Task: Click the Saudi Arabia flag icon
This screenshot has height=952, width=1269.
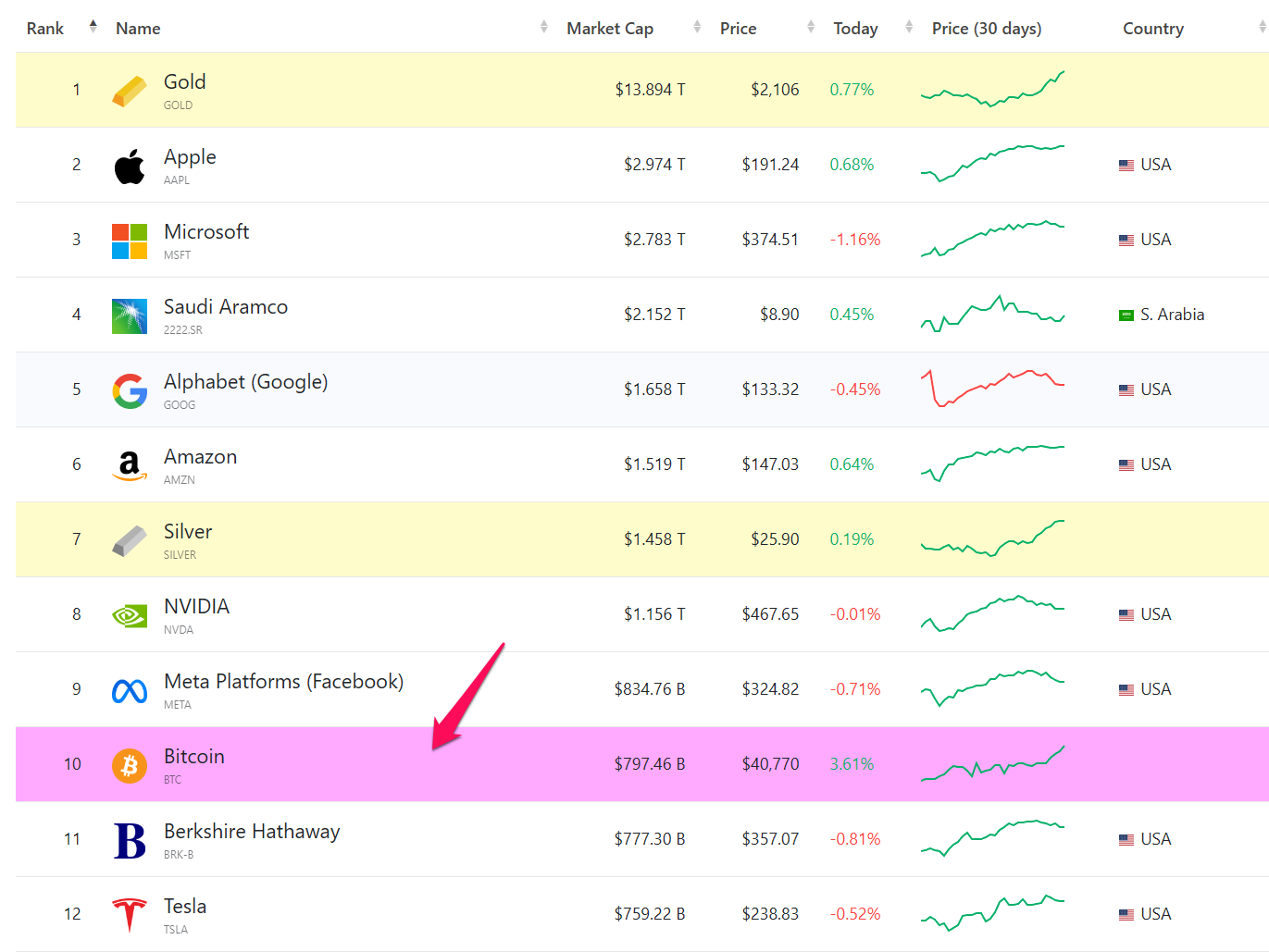Action: point(1126,315)
